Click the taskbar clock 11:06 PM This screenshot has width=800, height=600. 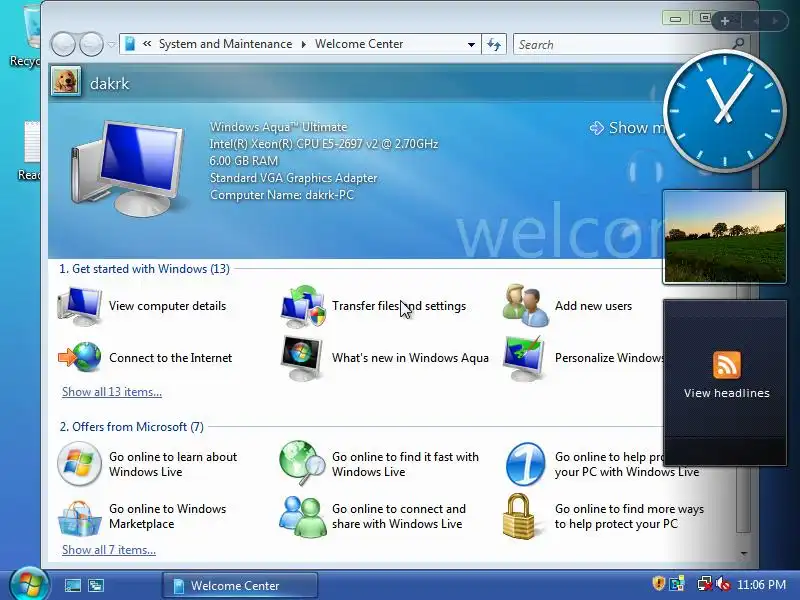pos(762,584)
